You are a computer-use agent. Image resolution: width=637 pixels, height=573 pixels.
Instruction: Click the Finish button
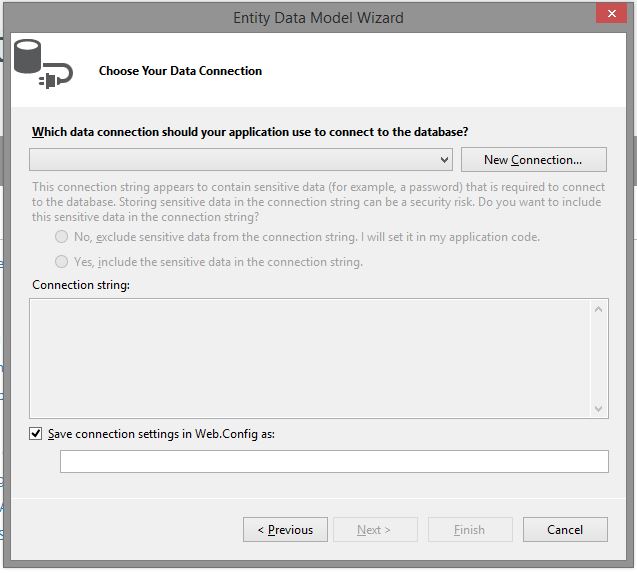coord(470,530)
